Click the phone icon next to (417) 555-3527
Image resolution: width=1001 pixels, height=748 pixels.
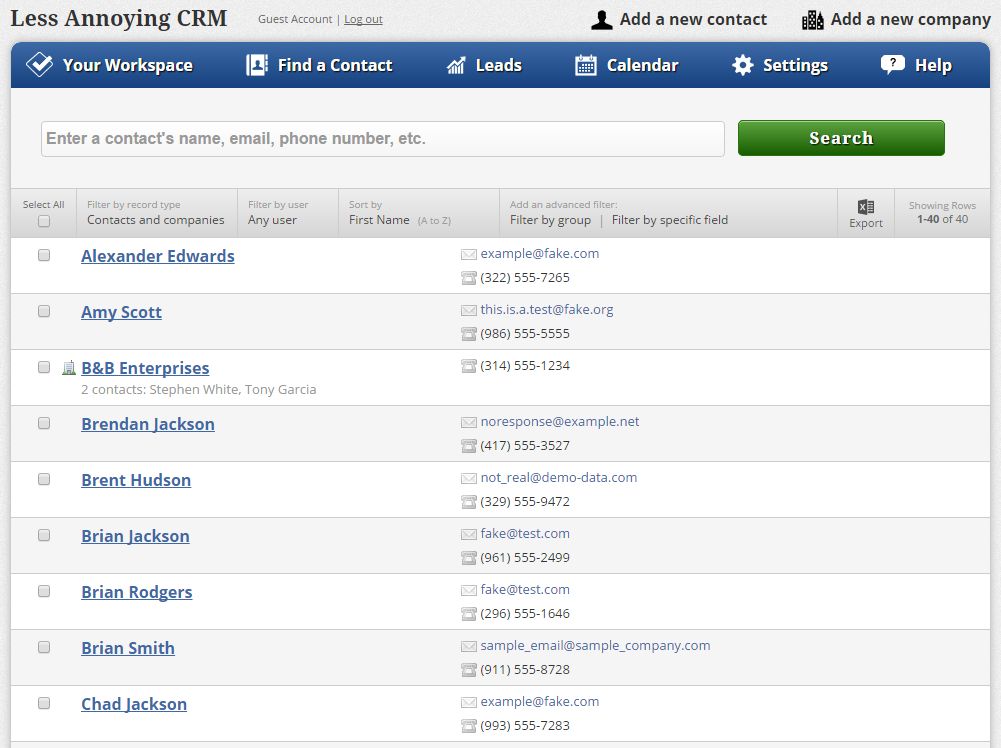pyautogui.click(x=469, y=445)
